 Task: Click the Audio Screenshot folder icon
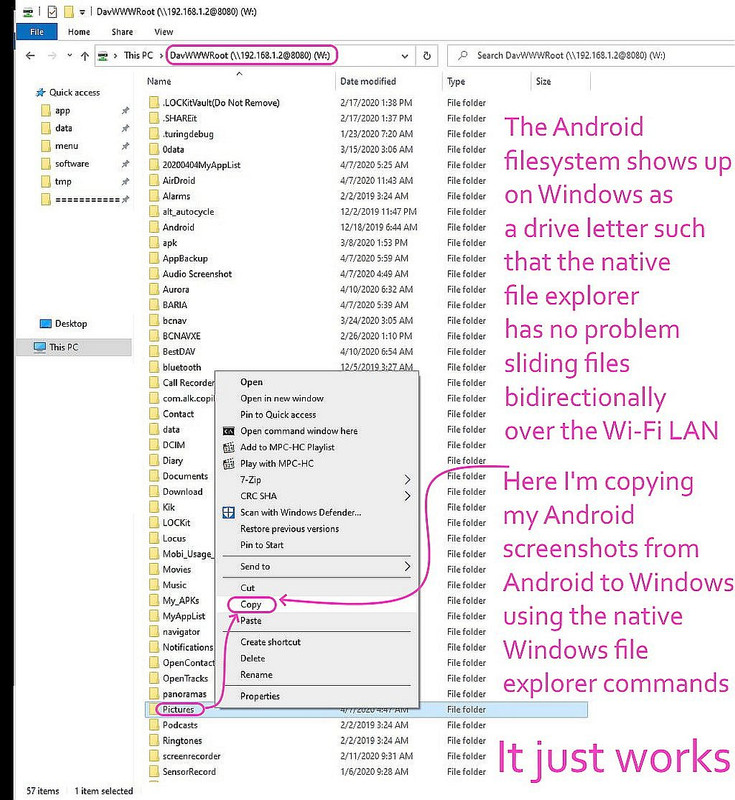click(154, 274)
